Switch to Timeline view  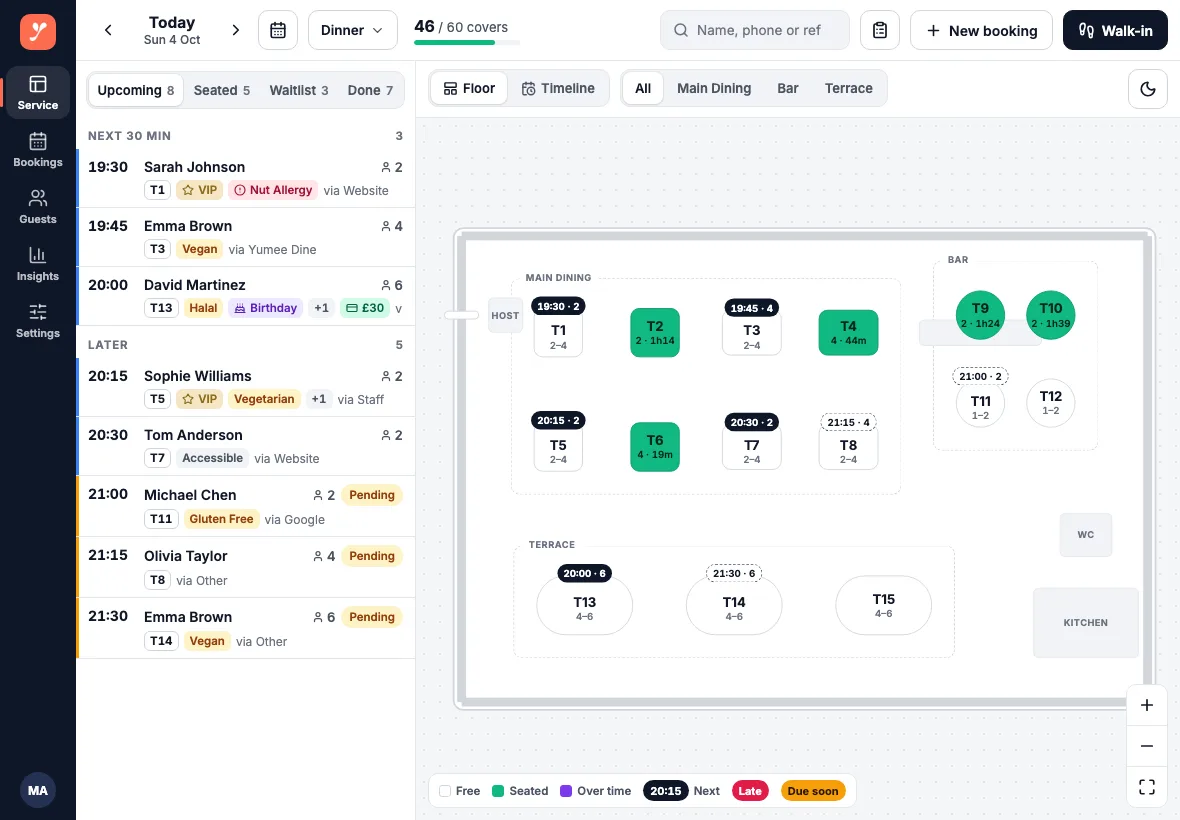(558, 89)
